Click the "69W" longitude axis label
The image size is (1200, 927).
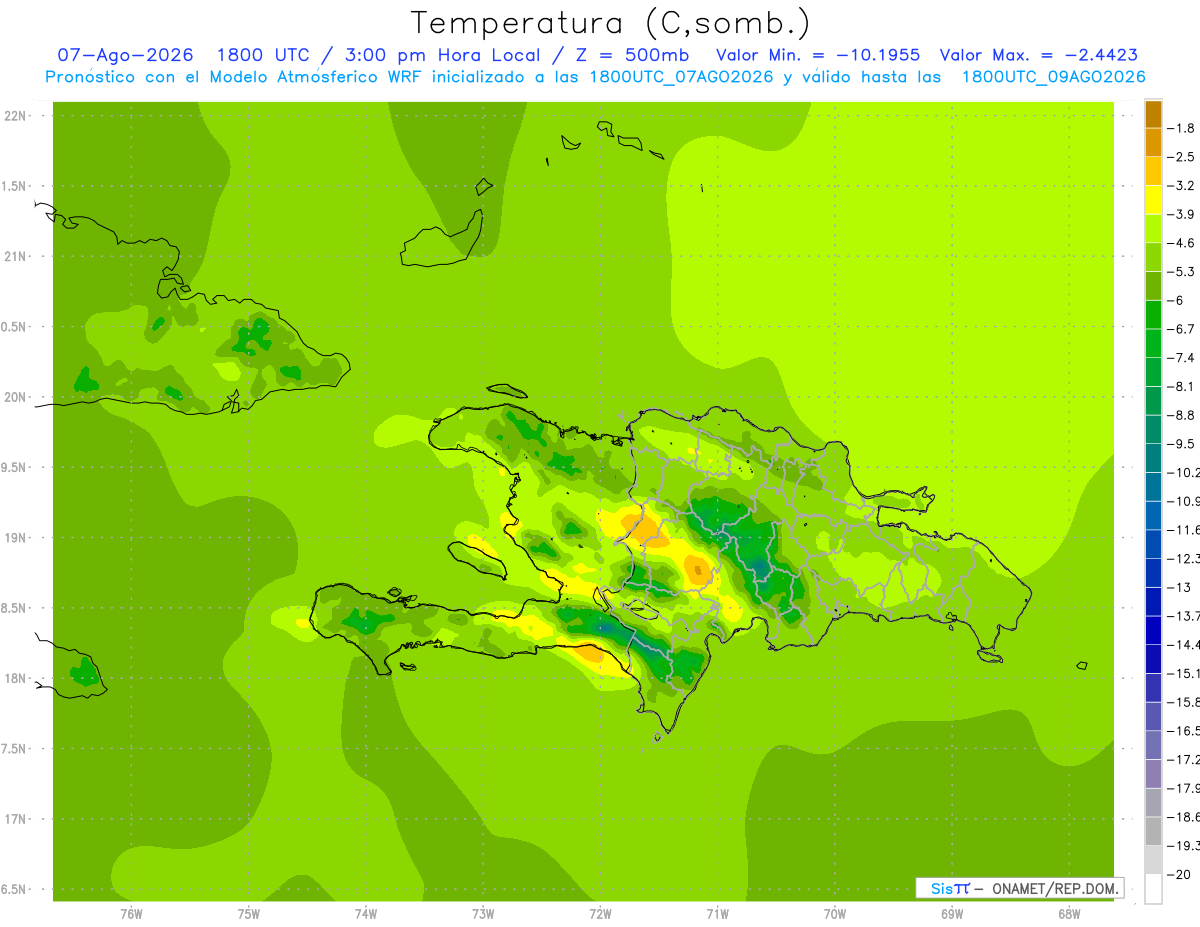[x=952, y=914]
